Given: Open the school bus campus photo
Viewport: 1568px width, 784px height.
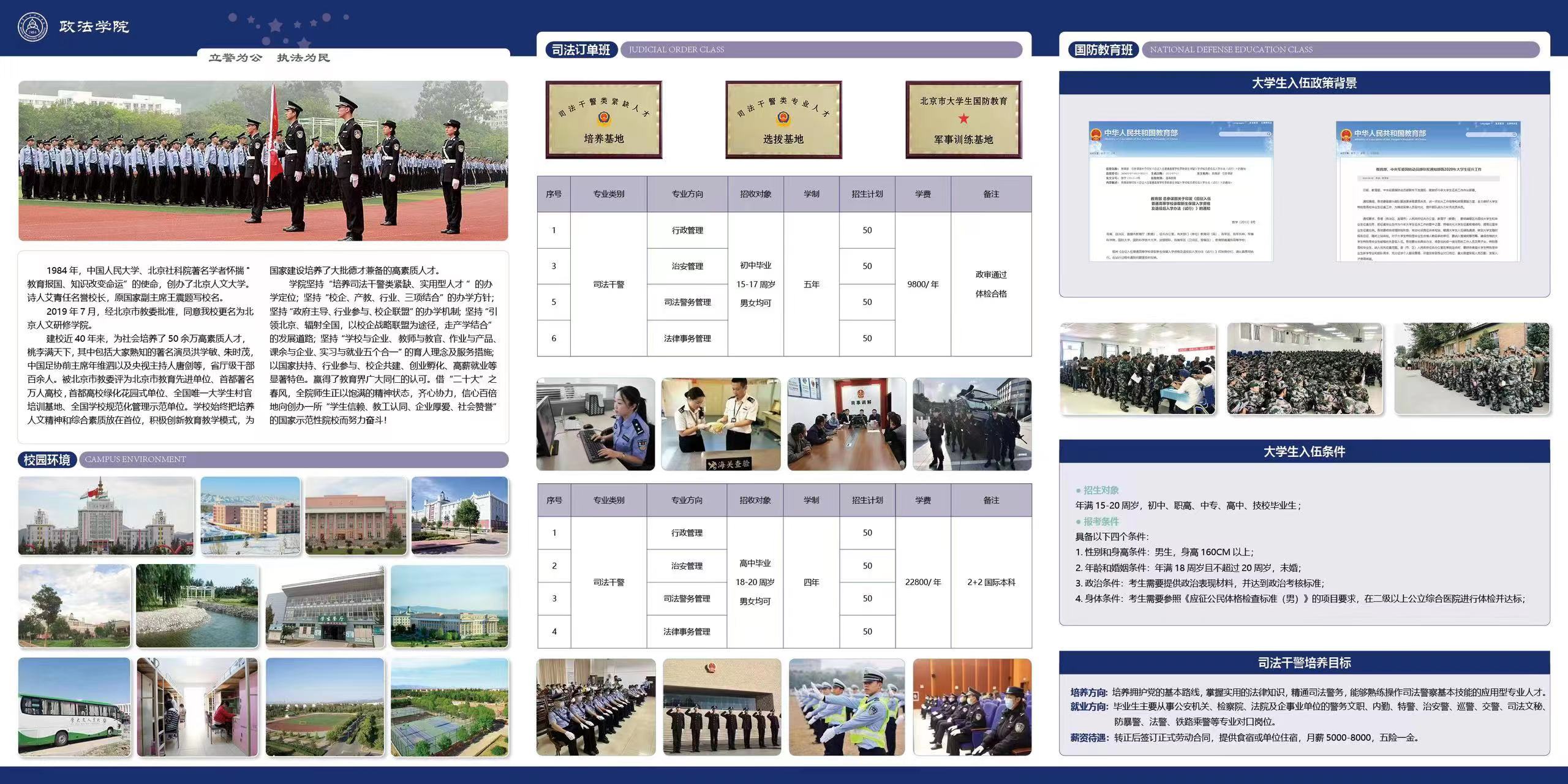Looking at the screenshot, I should (74, 707).
